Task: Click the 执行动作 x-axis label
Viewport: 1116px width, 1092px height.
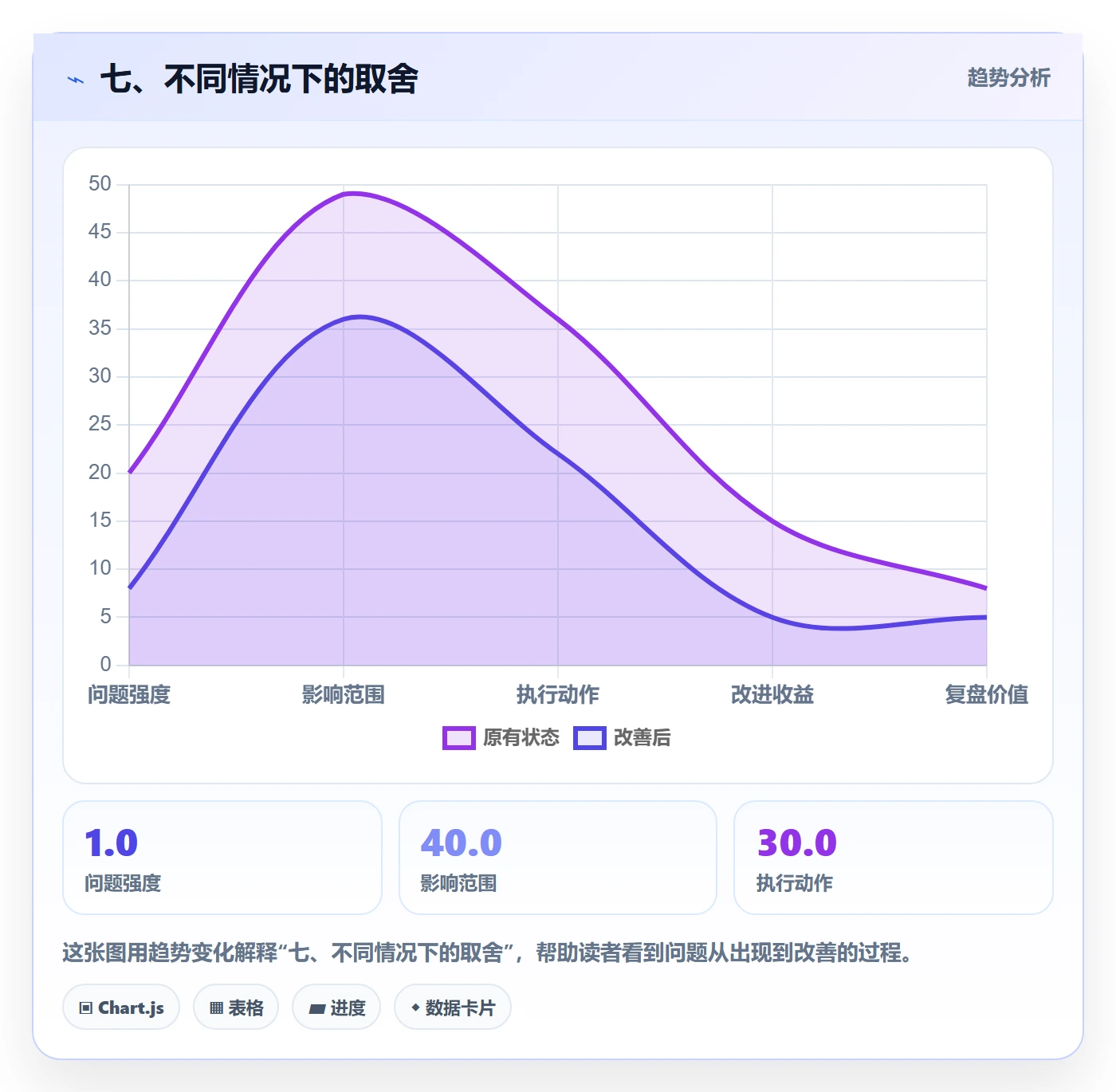Action: [558, 695]
